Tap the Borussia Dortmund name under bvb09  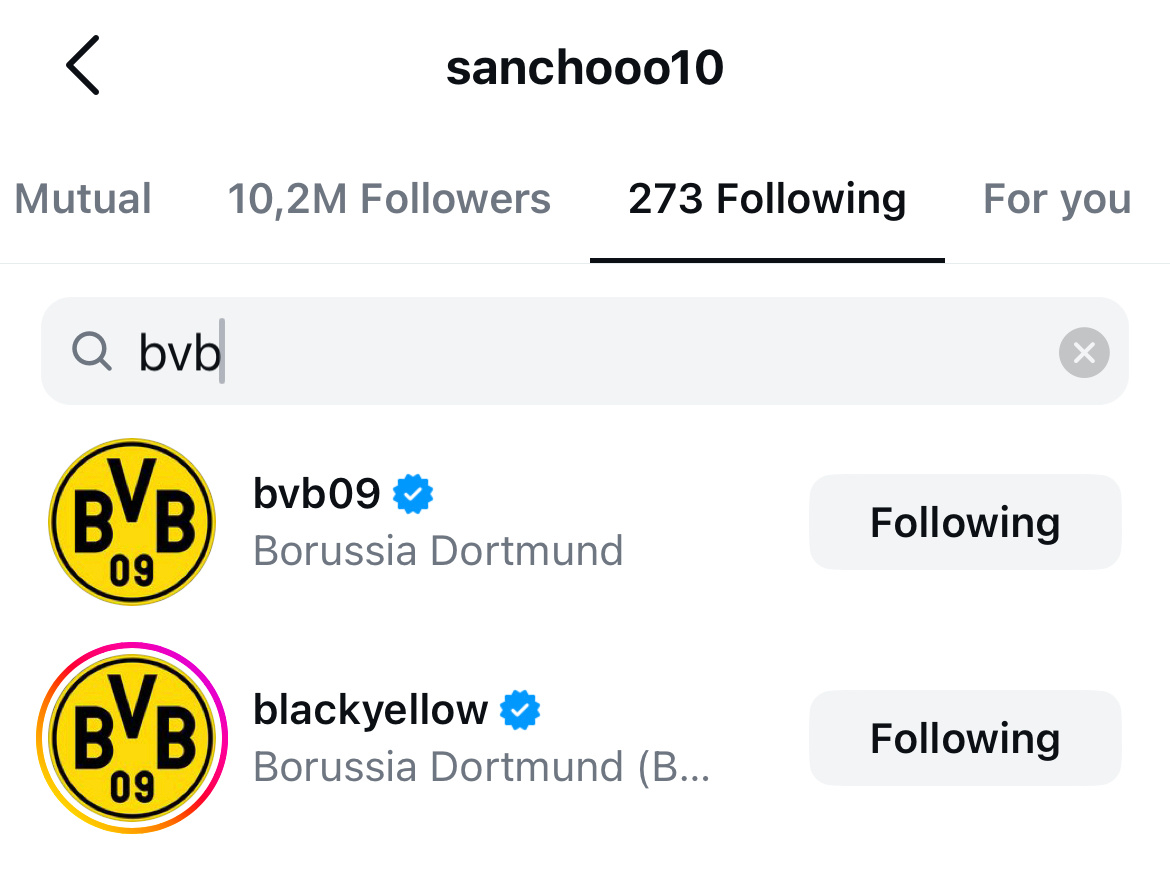438,551
